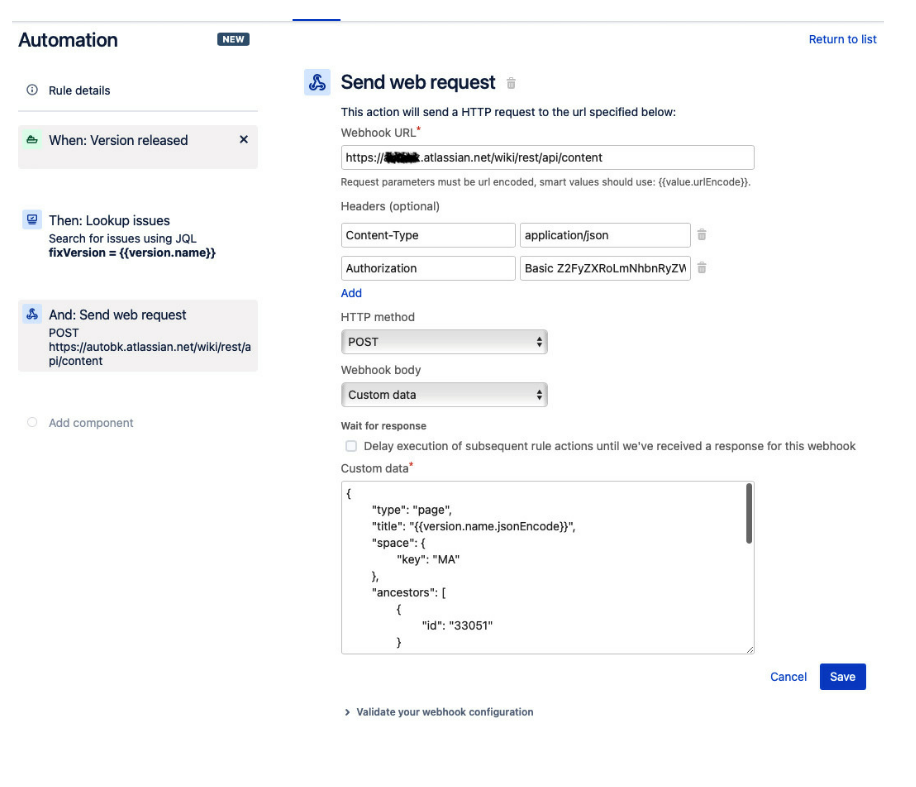Click the Webhook URL input field
The width and height of the screenshot is (916, 787).
547,157
